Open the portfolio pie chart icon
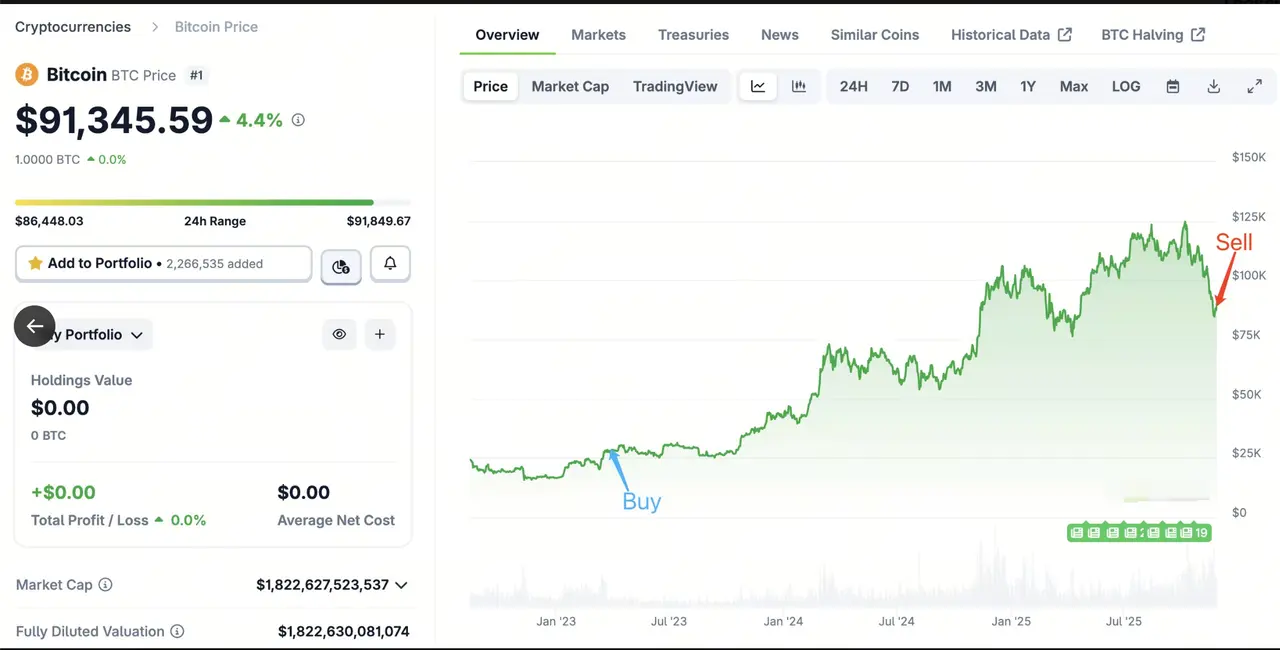1280x650 pixels. tap(341, 266)
